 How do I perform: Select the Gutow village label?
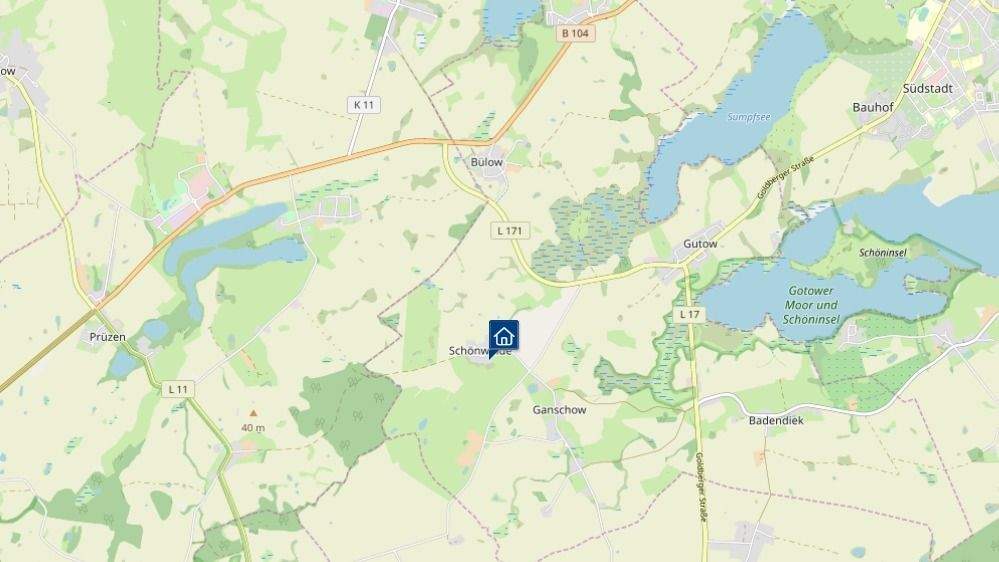pyautogui.click(x=700, y=243)
